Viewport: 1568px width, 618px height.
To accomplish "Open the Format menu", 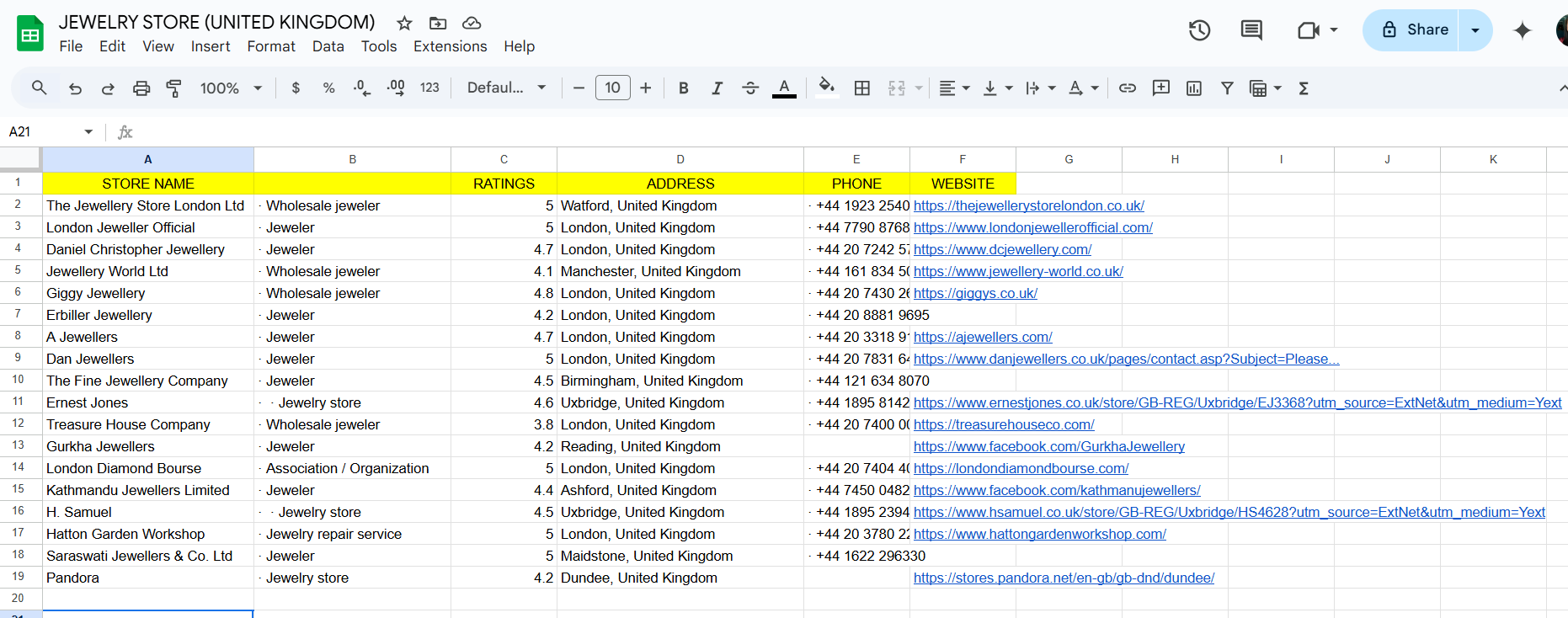I will point(271,46).
